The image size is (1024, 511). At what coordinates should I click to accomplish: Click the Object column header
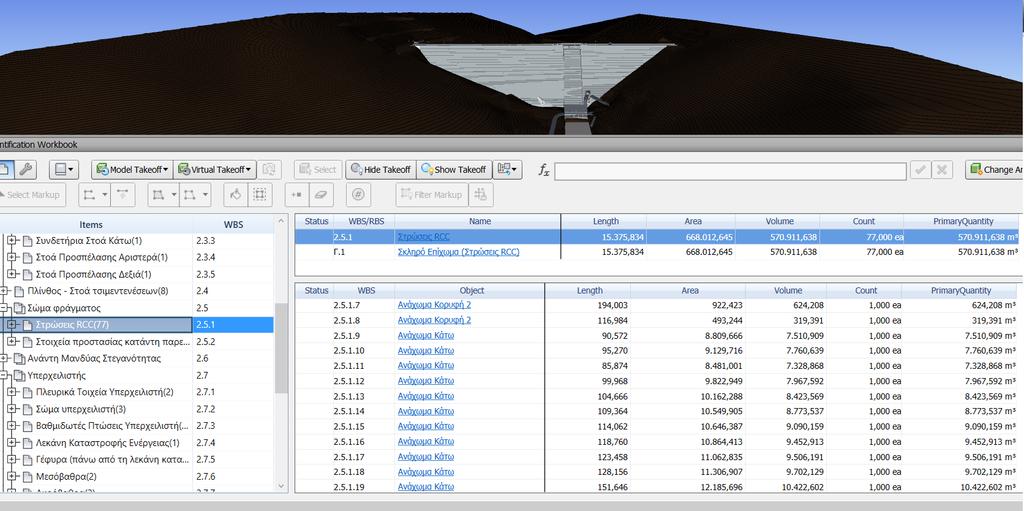(x=471, y=291)
